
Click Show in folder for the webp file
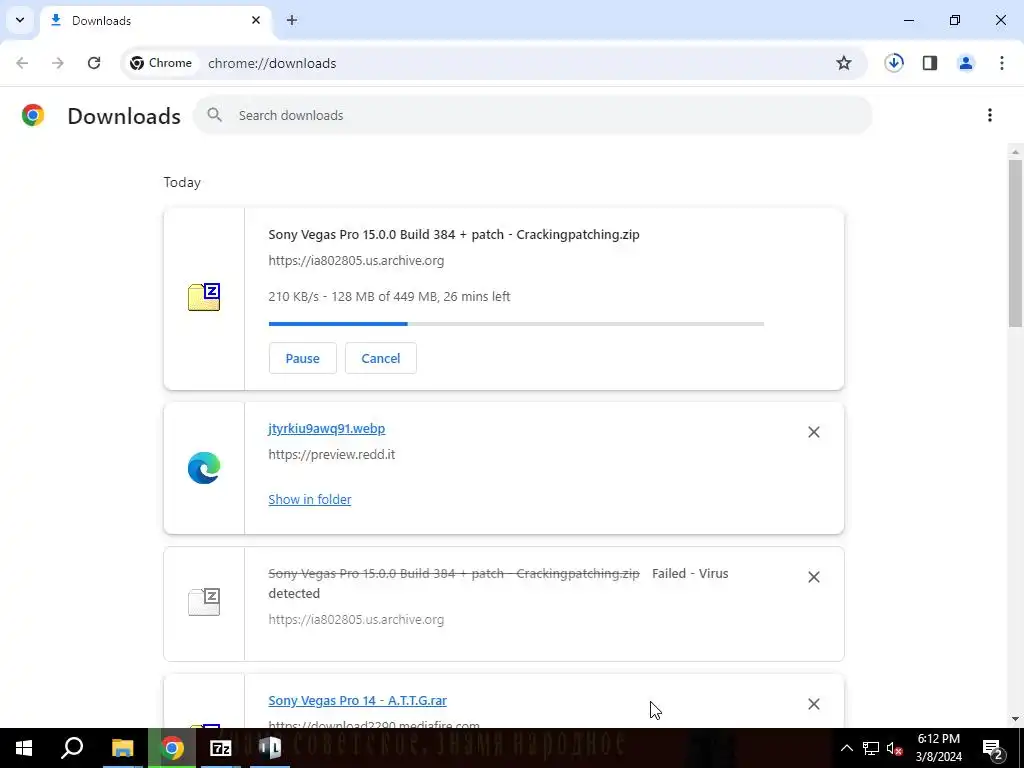point(310,499)
